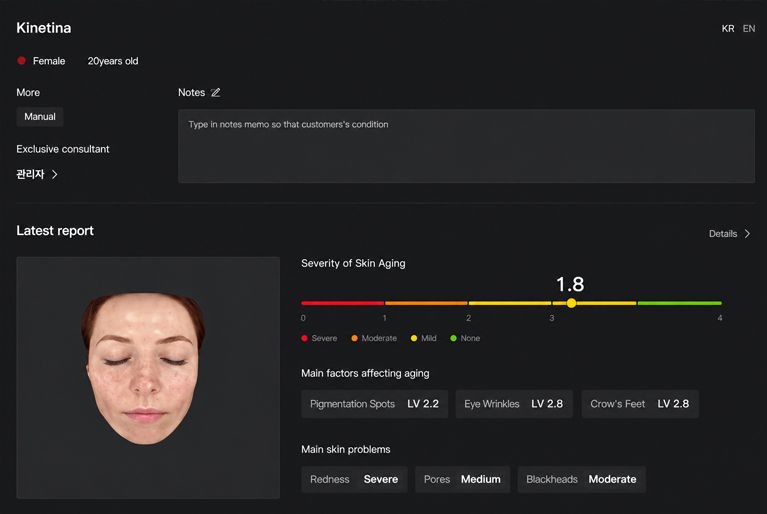Click the 3D face scan thumbnail
Viewport: 767px width, 514px height.
pyautogui.click(x=148, y=378)
